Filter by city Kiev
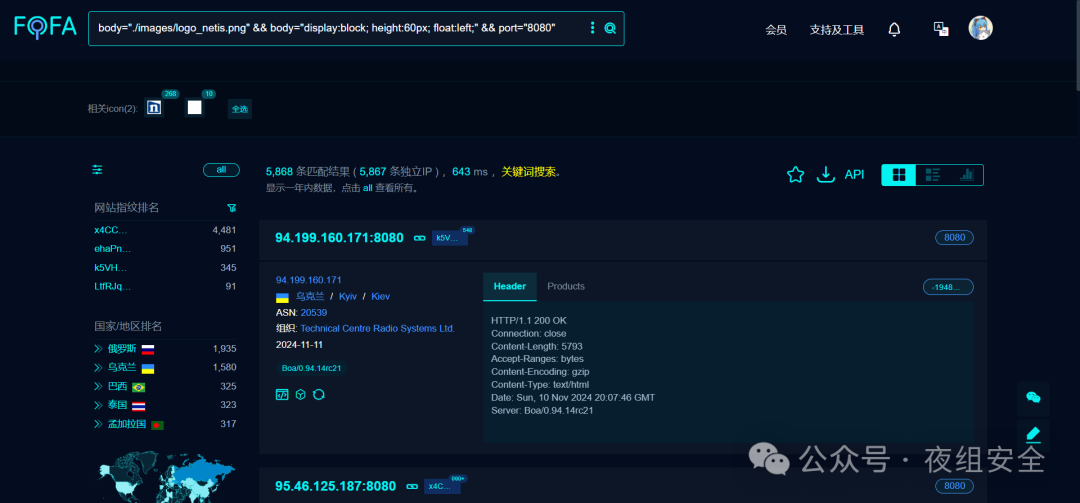The width and height of the screenshot is (1080, 503). (x=380, y=296)
